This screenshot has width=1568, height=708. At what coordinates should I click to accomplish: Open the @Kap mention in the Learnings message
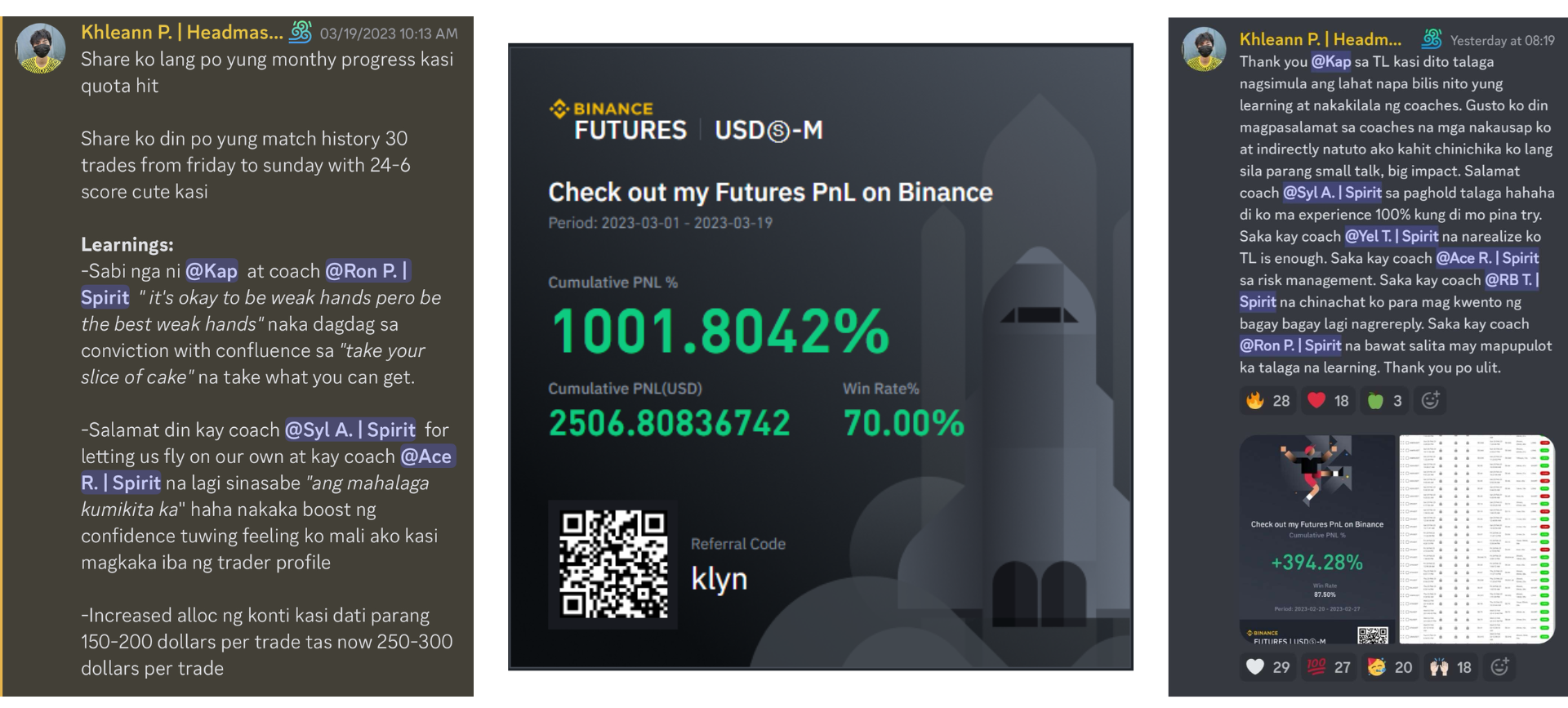click(212, 271)
